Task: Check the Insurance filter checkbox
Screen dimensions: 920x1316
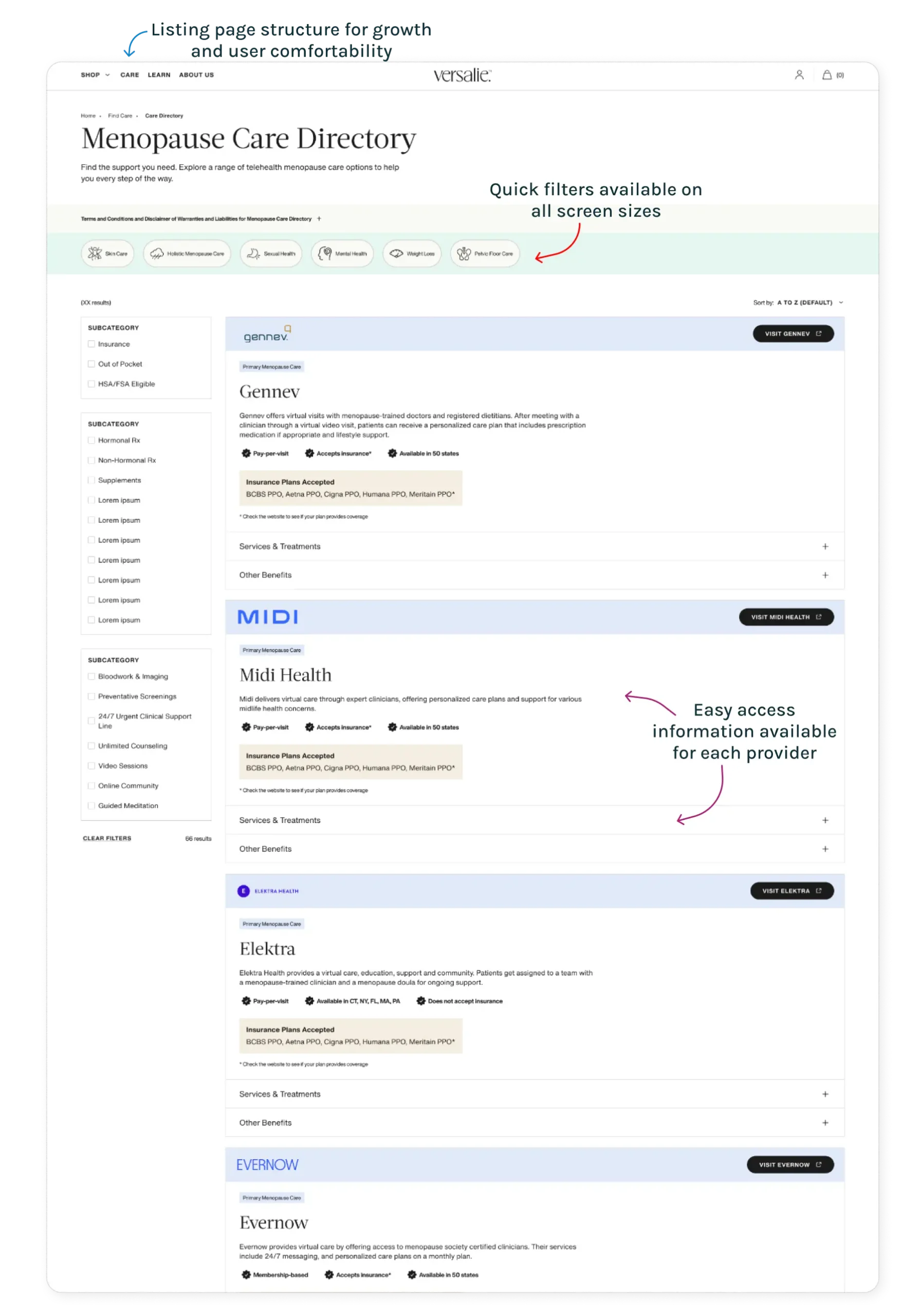Action: point(91,344)
